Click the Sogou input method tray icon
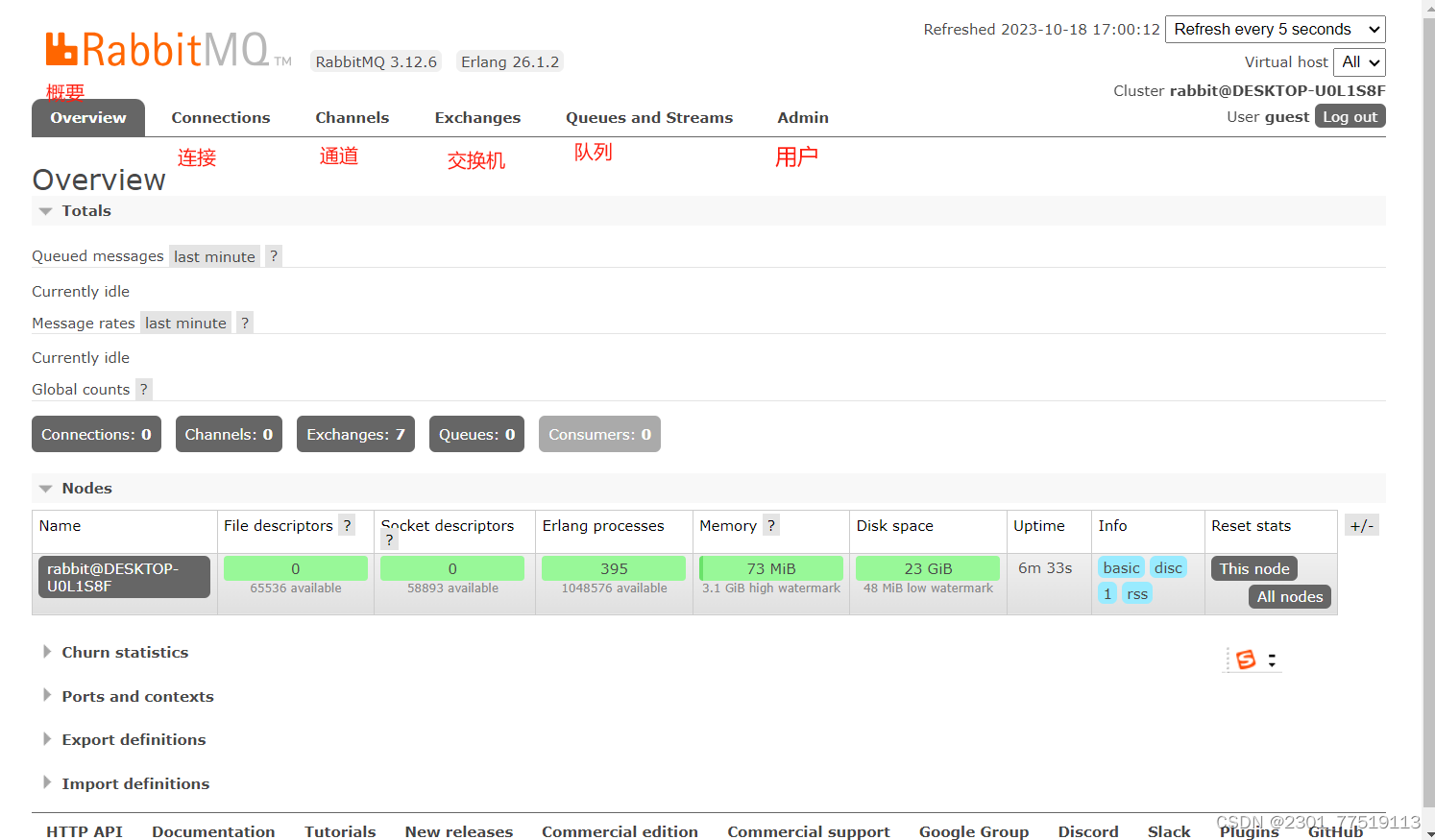 coord(1246,660)
